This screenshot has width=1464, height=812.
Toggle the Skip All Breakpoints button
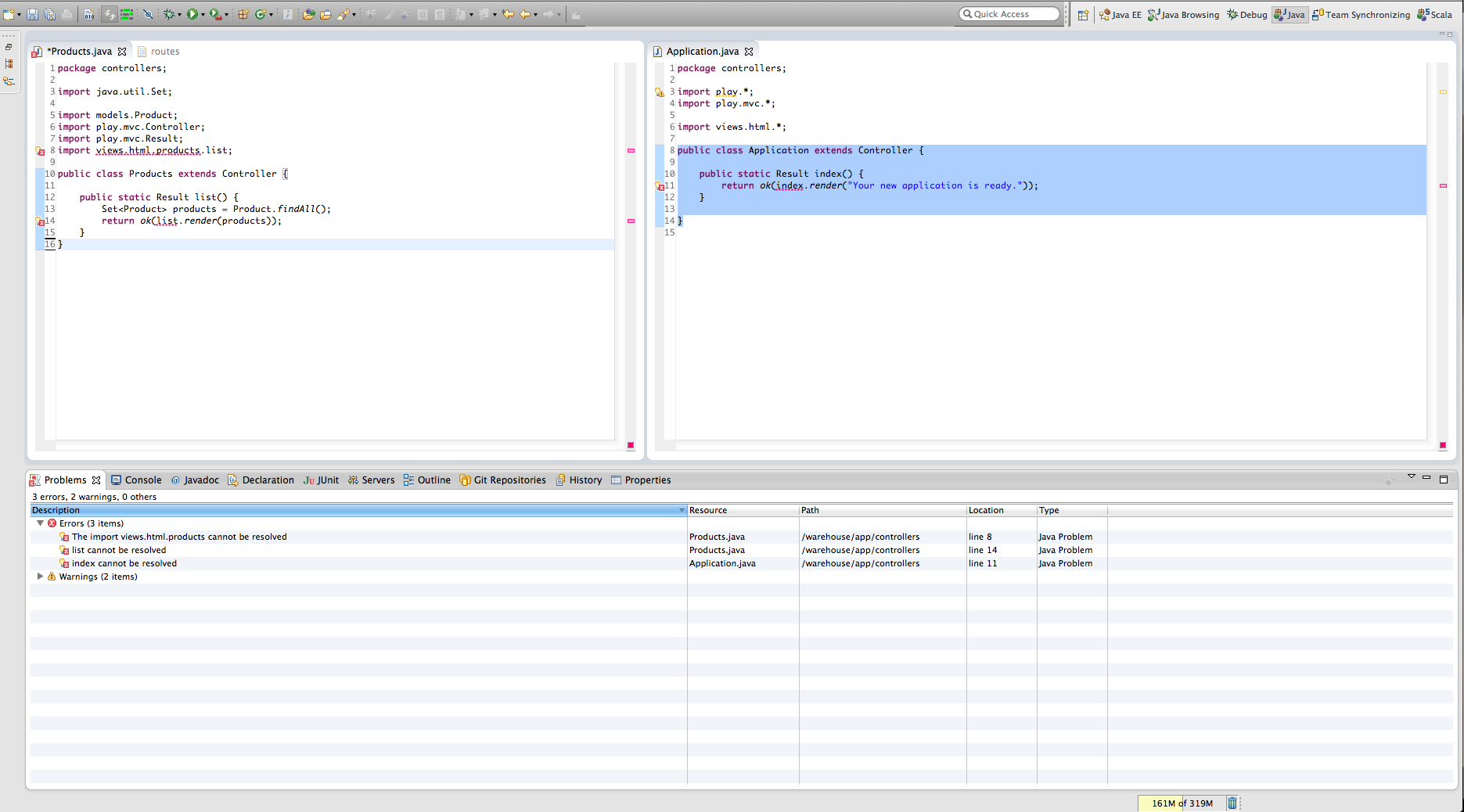[x=148, y=14]
